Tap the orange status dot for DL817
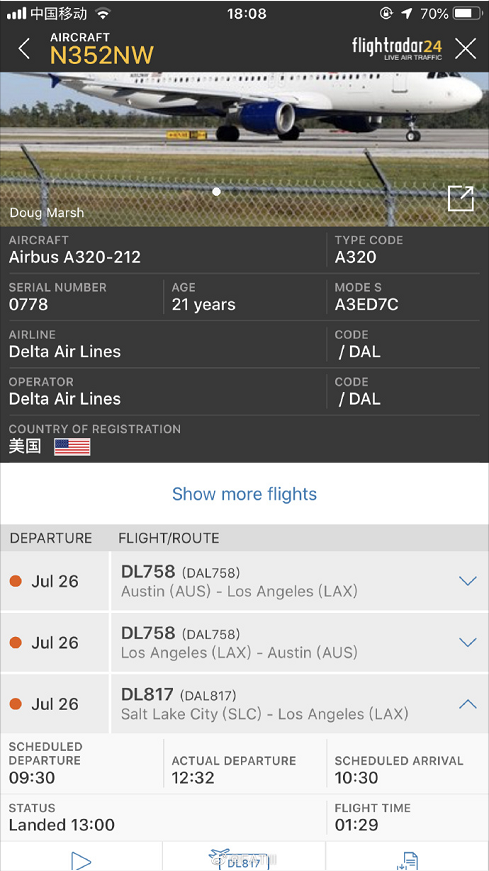 pyautogui.click(x=16, y=704)
